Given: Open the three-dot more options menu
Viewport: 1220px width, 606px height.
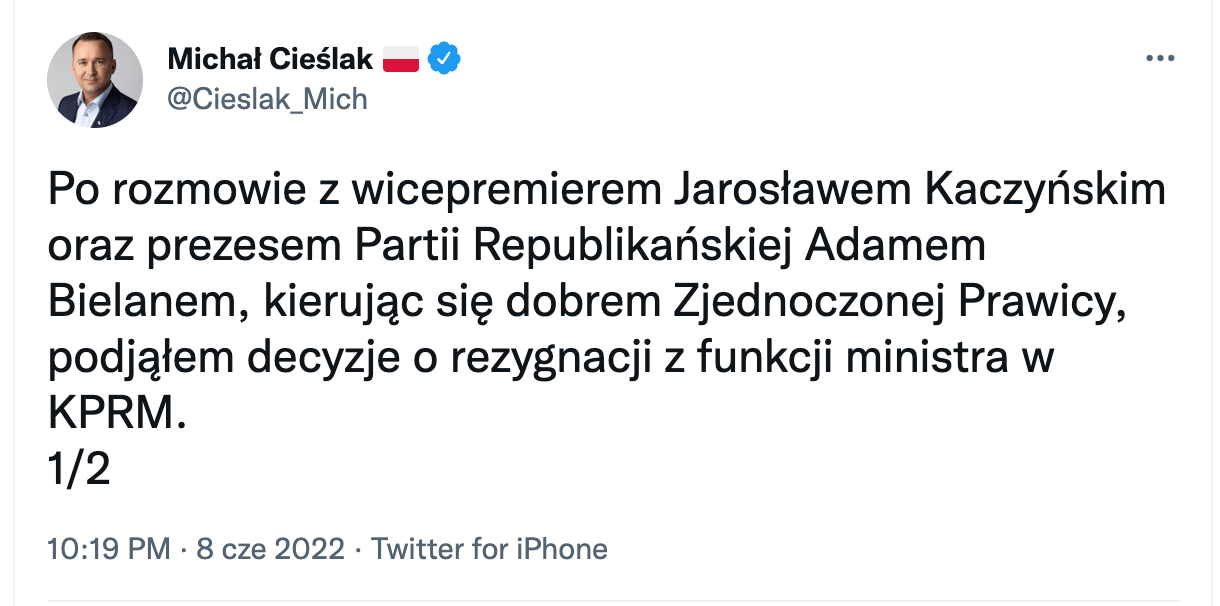Looking at the screenshot, I should click(x=1160, y=58).
